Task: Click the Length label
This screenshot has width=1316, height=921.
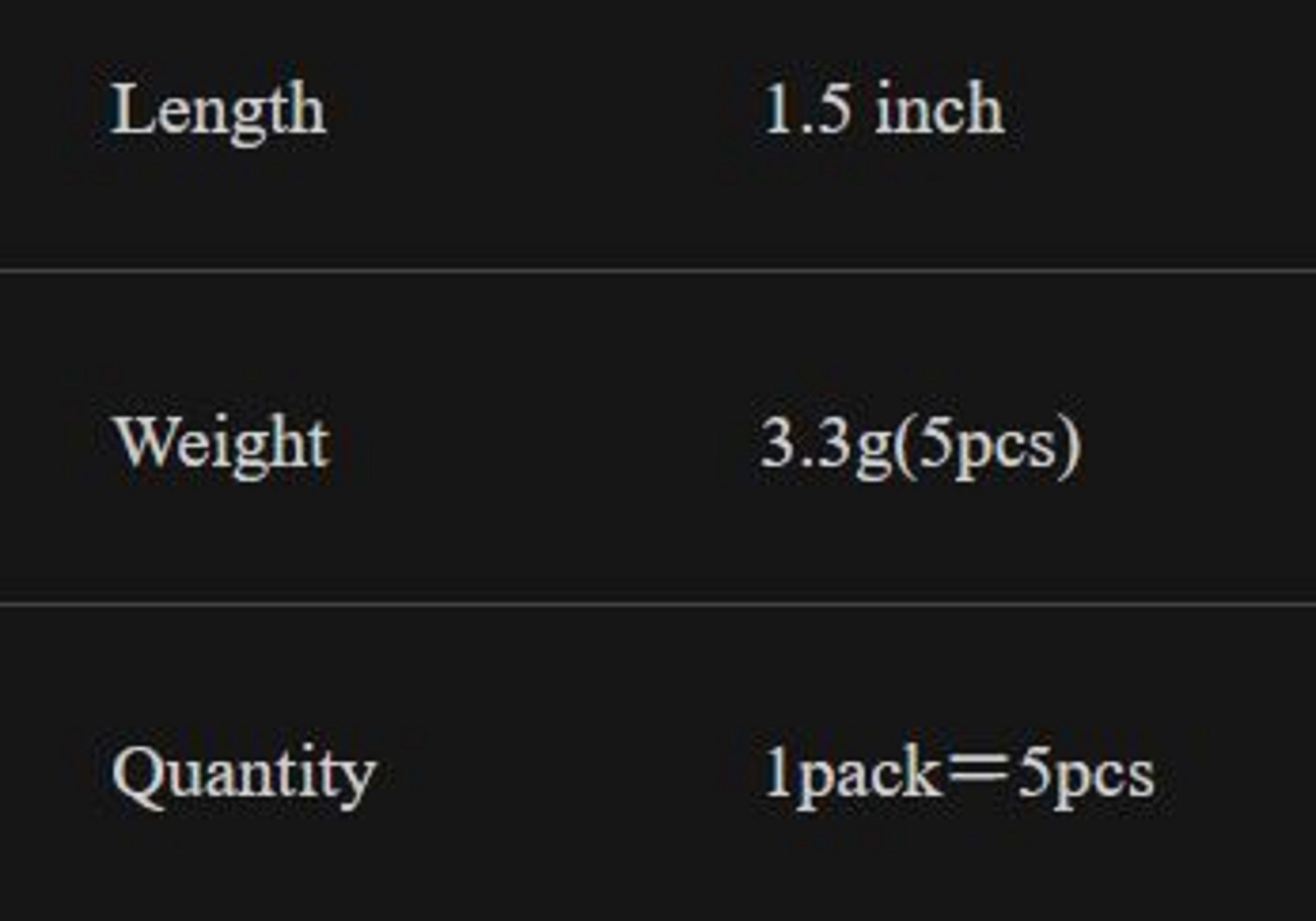Action: 218,111
